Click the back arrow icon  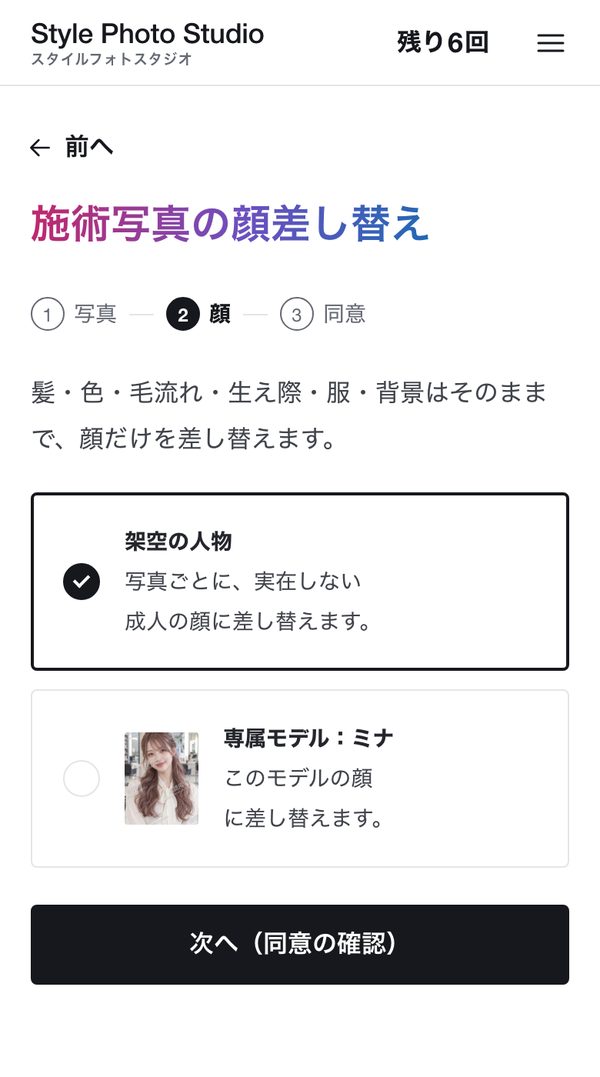pos(40,148)
